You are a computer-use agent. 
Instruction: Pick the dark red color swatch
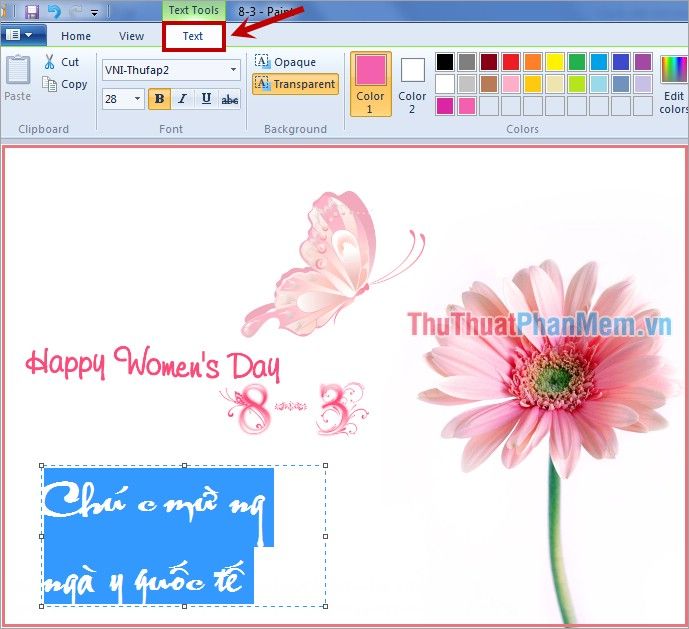489,62
